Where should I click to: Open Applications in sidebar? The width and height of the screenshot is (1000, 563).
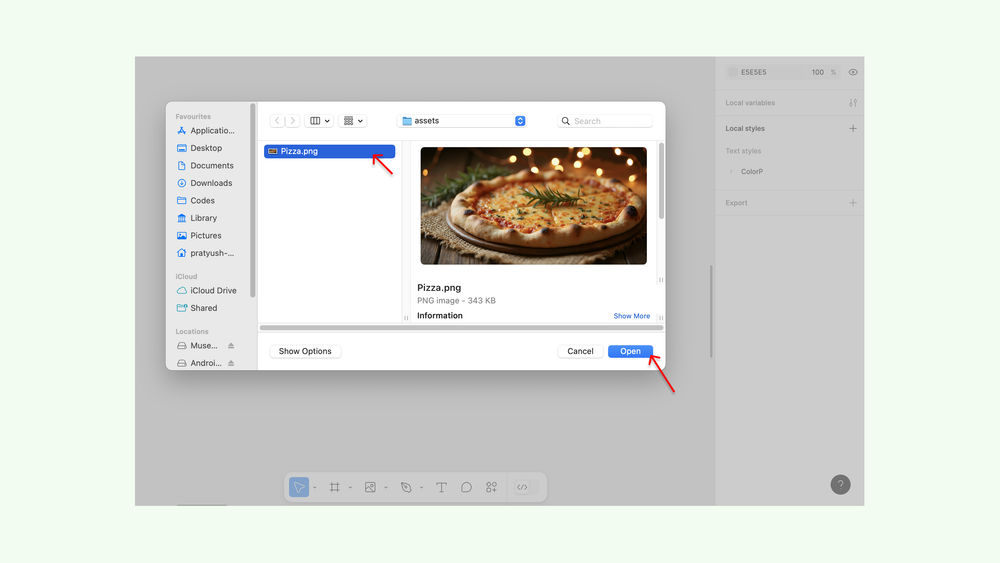point(205,130)
